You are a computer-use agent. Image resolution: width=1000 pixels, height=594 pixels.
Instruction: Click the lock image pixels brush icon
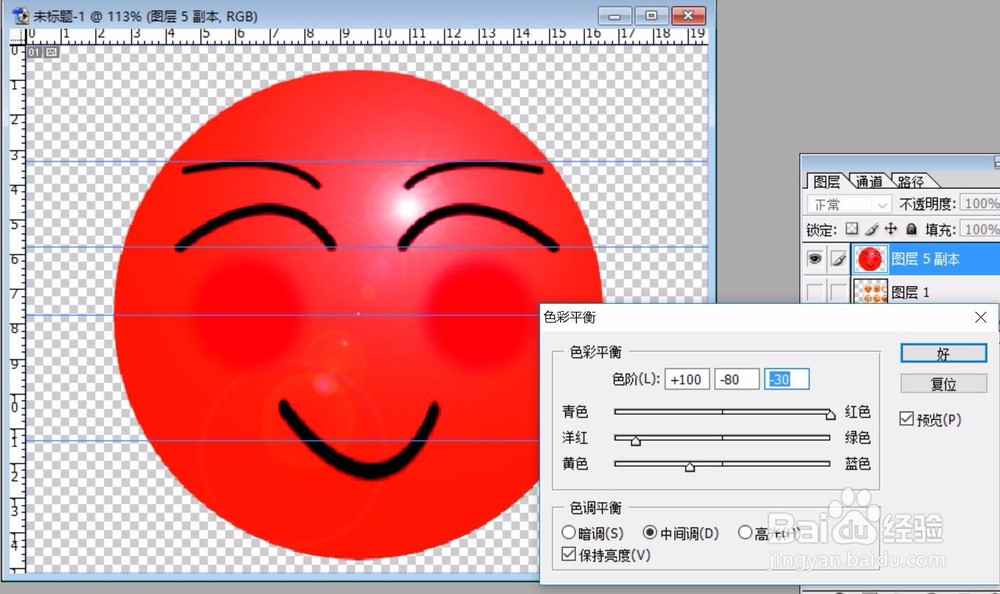pos(872,230)
